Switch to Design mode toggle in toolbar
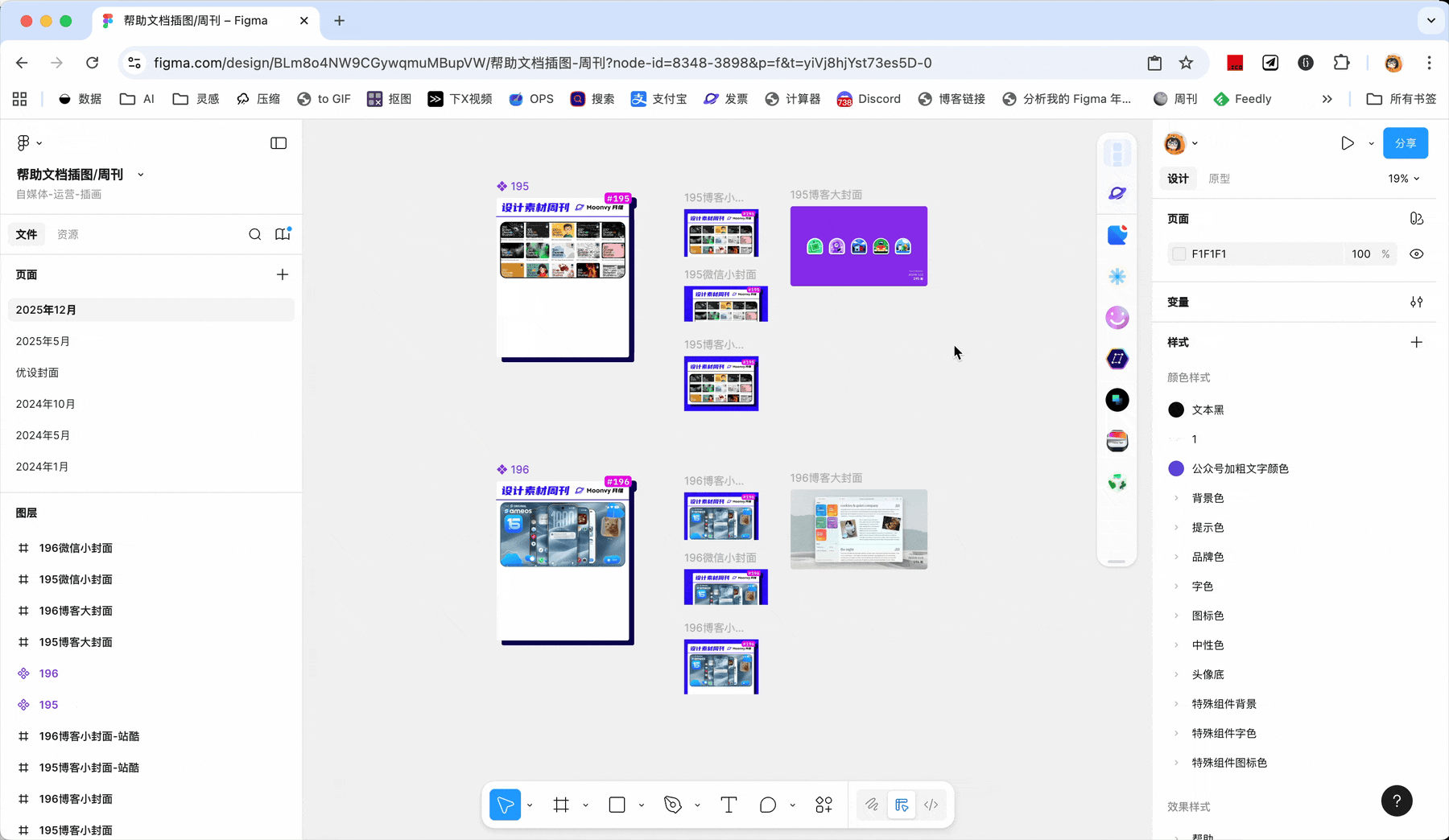Viewport: 1449px width, 840px height. [x=902, y=805]
